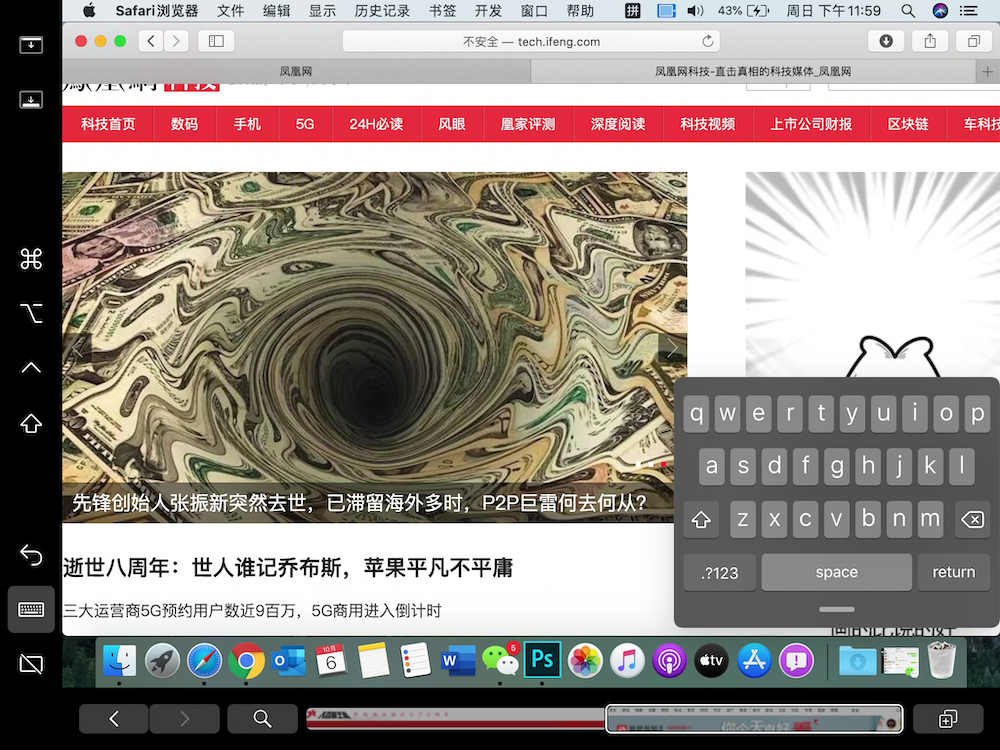1000x750 pixels.
Task: Reload the page in address bar
Action: 708,41
